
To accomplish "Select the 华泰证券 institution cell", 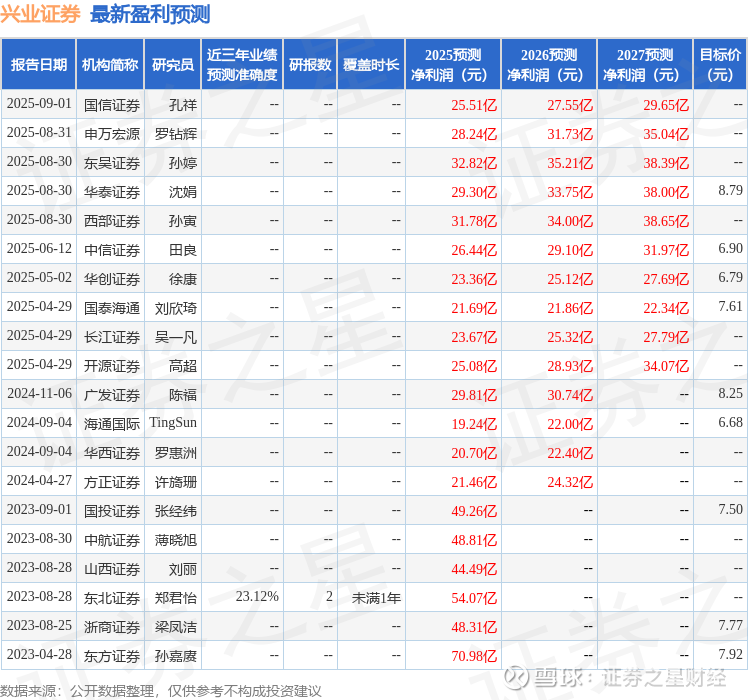I will (112, 192).
